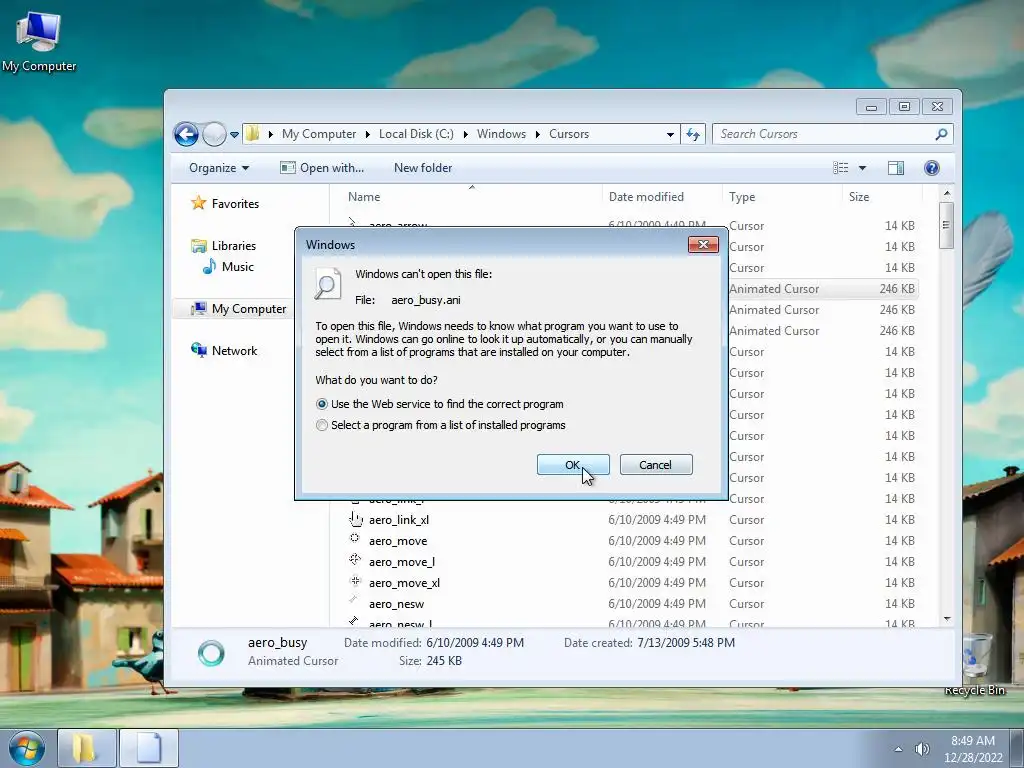The image size is (1024, 768).
Task: Select the aero_move_l file
Action: (x=402, y=562)
